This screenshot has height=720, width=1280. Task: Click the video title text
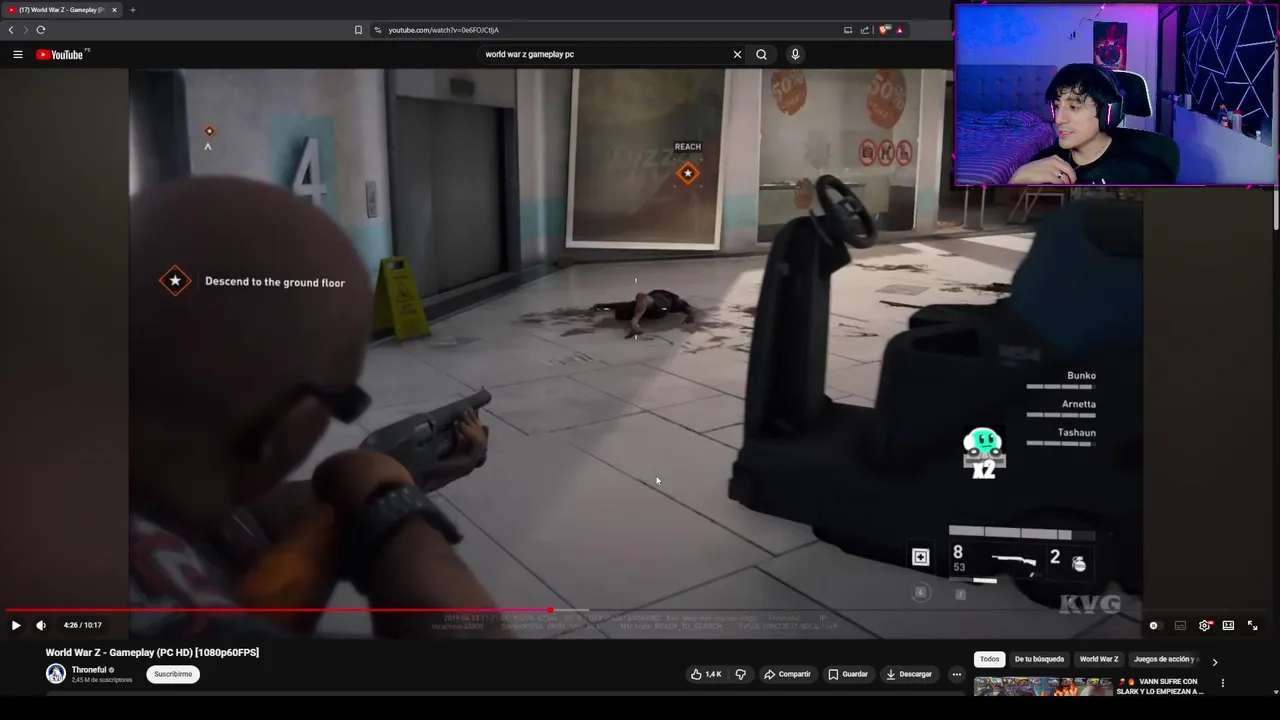152,652
